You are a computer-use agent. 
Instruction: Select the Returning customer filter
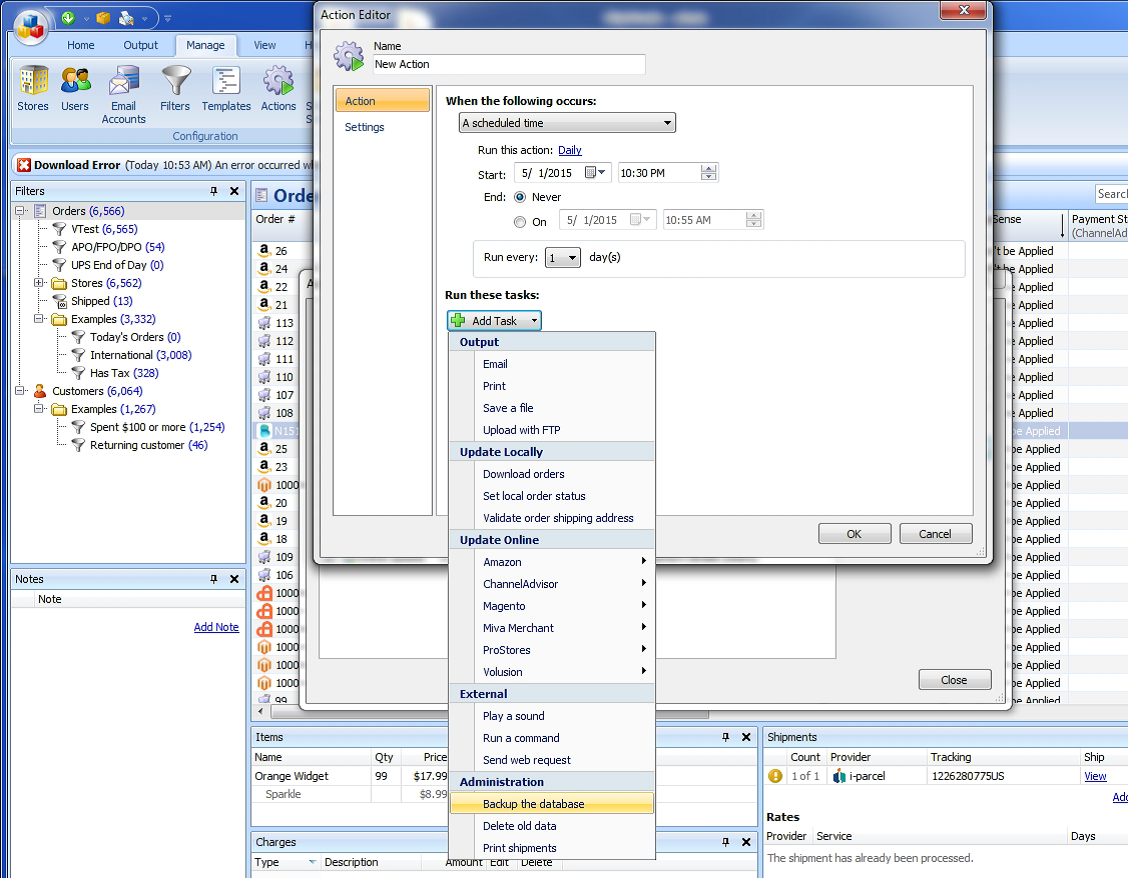pos(148,445)
